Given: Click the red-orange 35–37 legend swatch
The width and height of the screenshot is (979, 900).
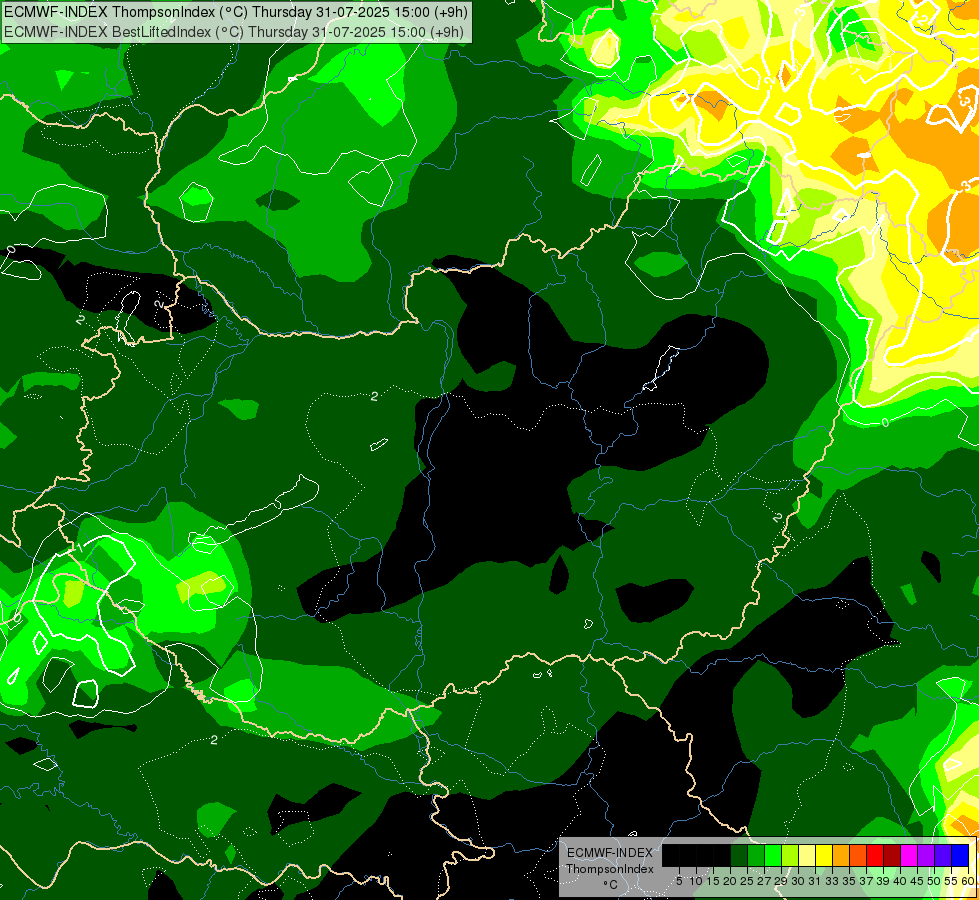Looking at the screenshot, I should (x=858, y=855).
